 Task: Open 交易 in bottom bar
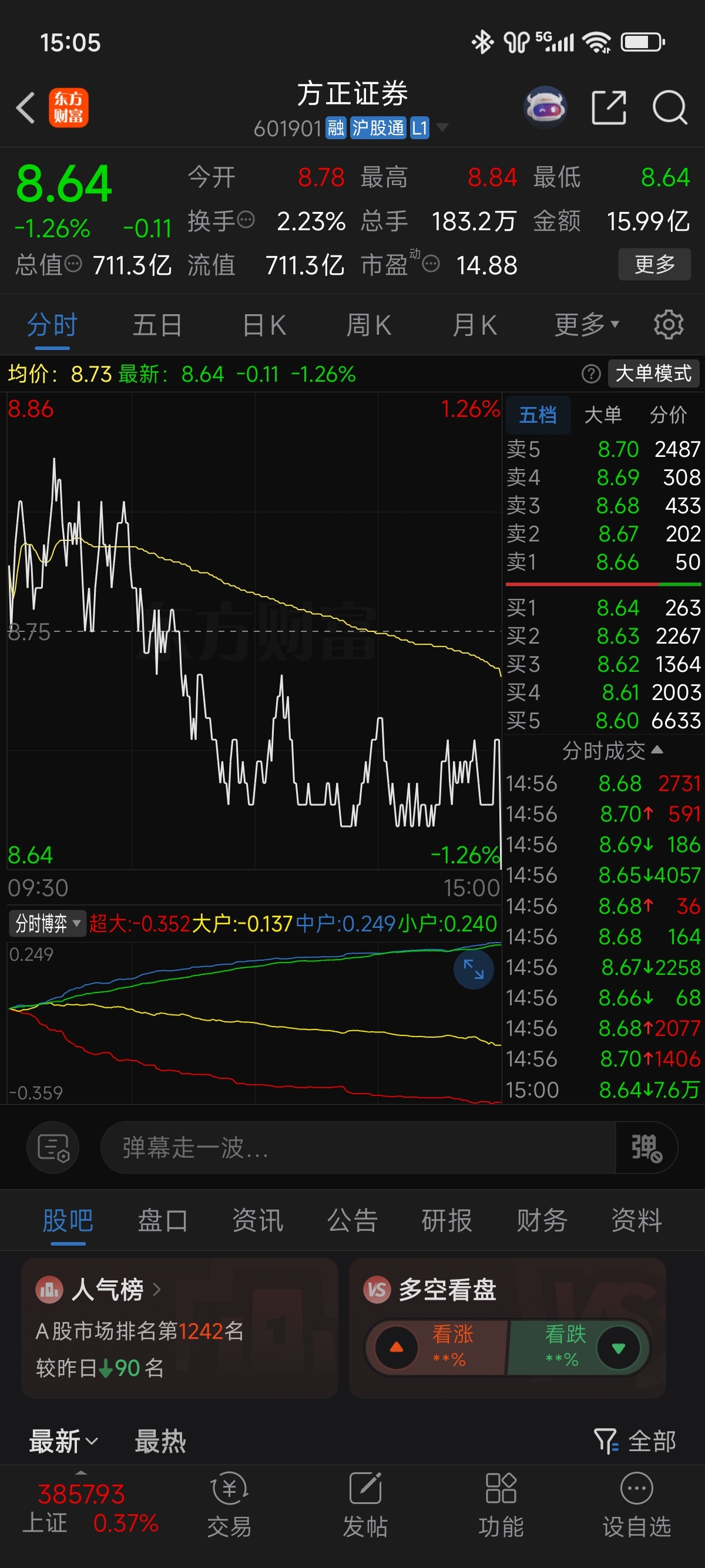point(229,1503)
